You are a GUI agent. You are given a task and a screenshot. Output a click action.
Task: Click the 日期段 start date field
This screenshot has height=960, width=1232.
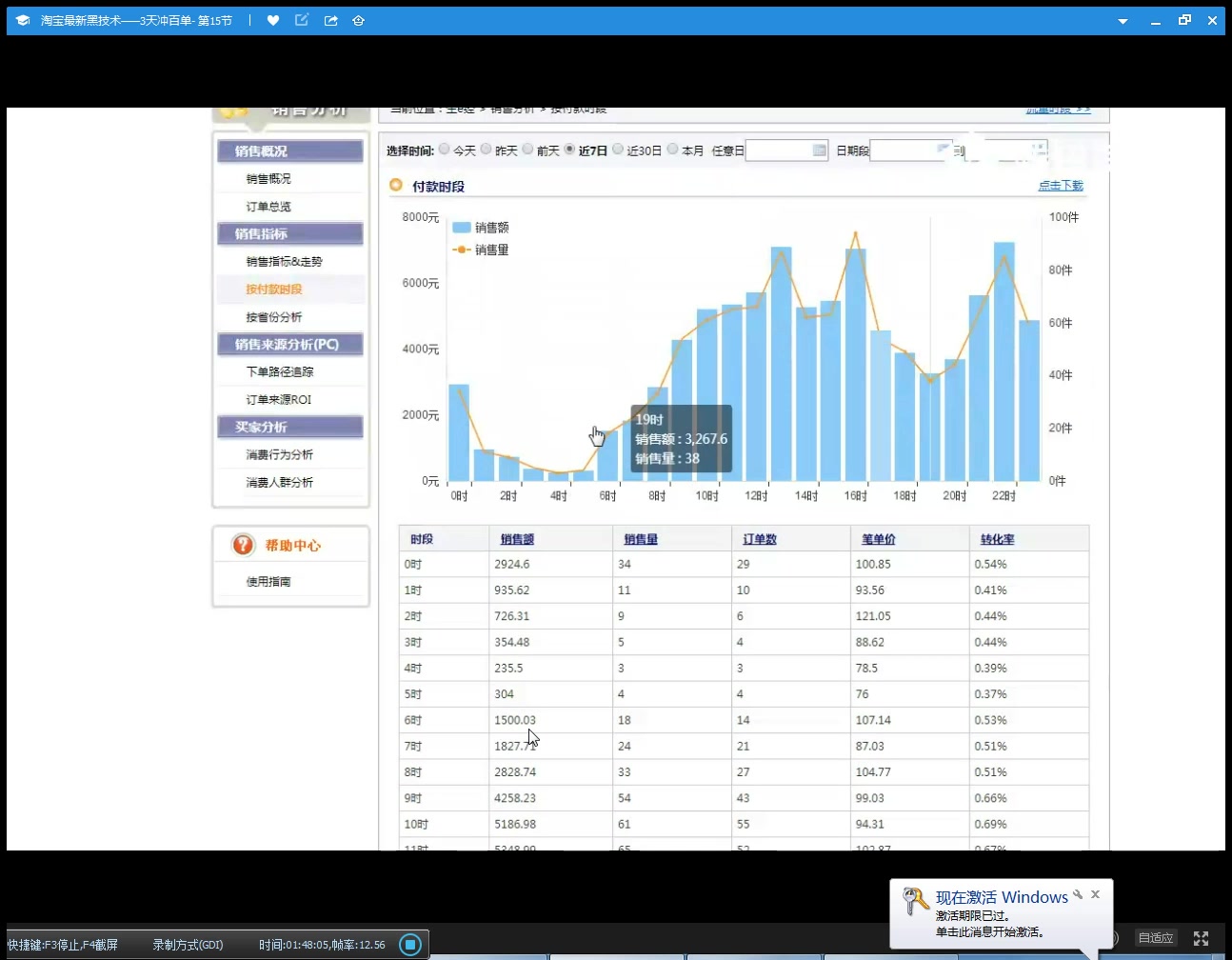coord(910,150)
